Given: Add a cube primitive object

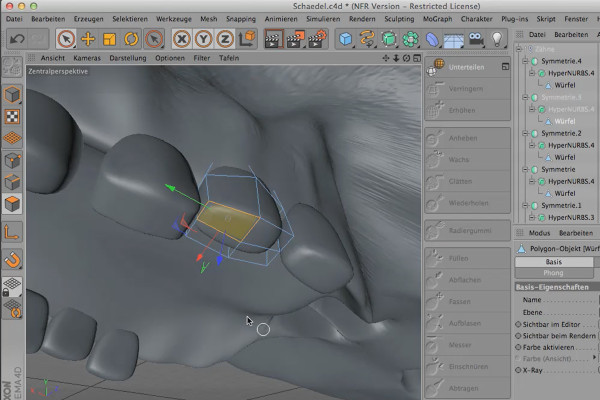Looking at the screenshot, I should pyautogui.click(x=346, y=39).
